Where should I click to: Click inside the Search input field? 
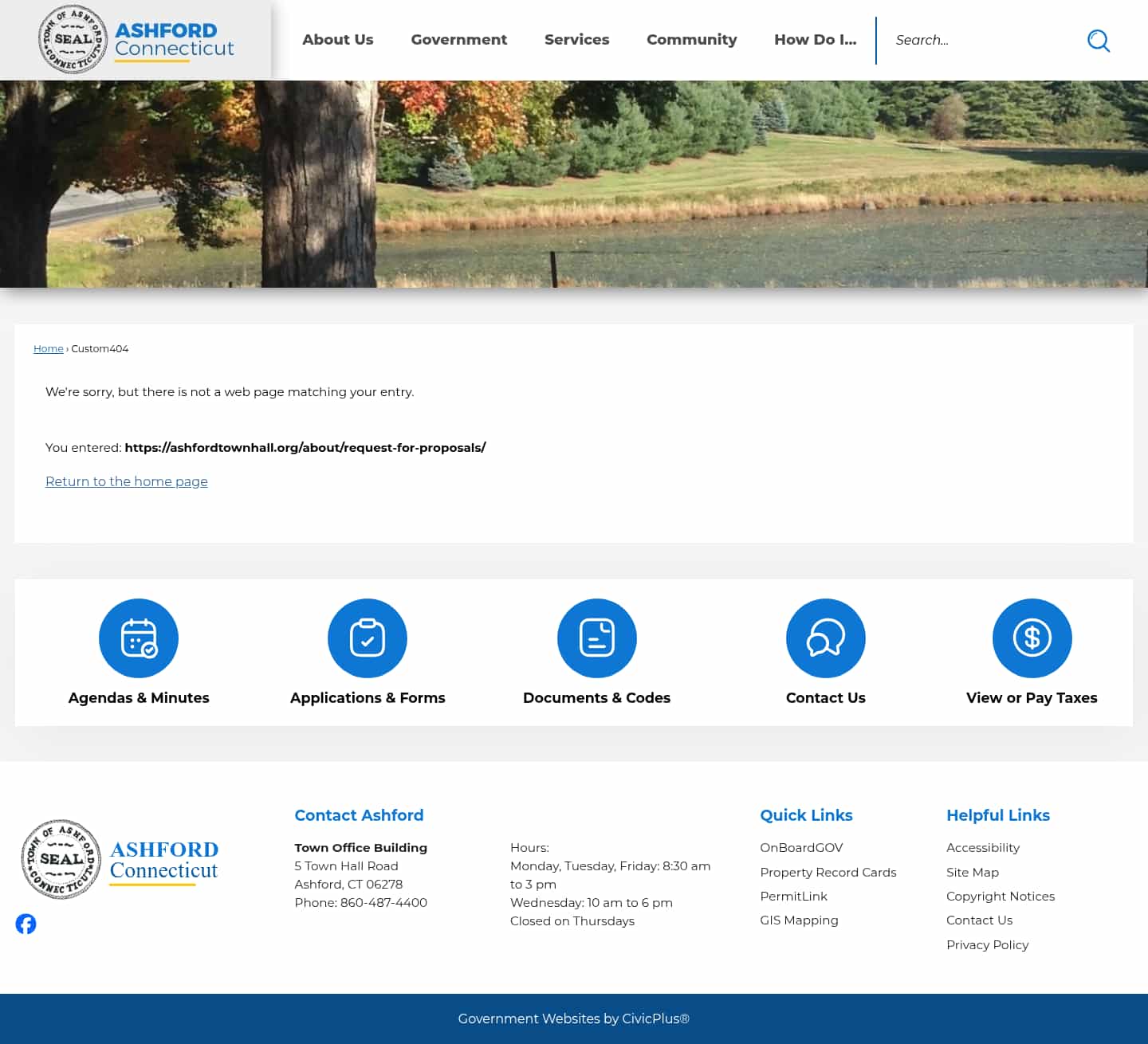tap(981, 40)
